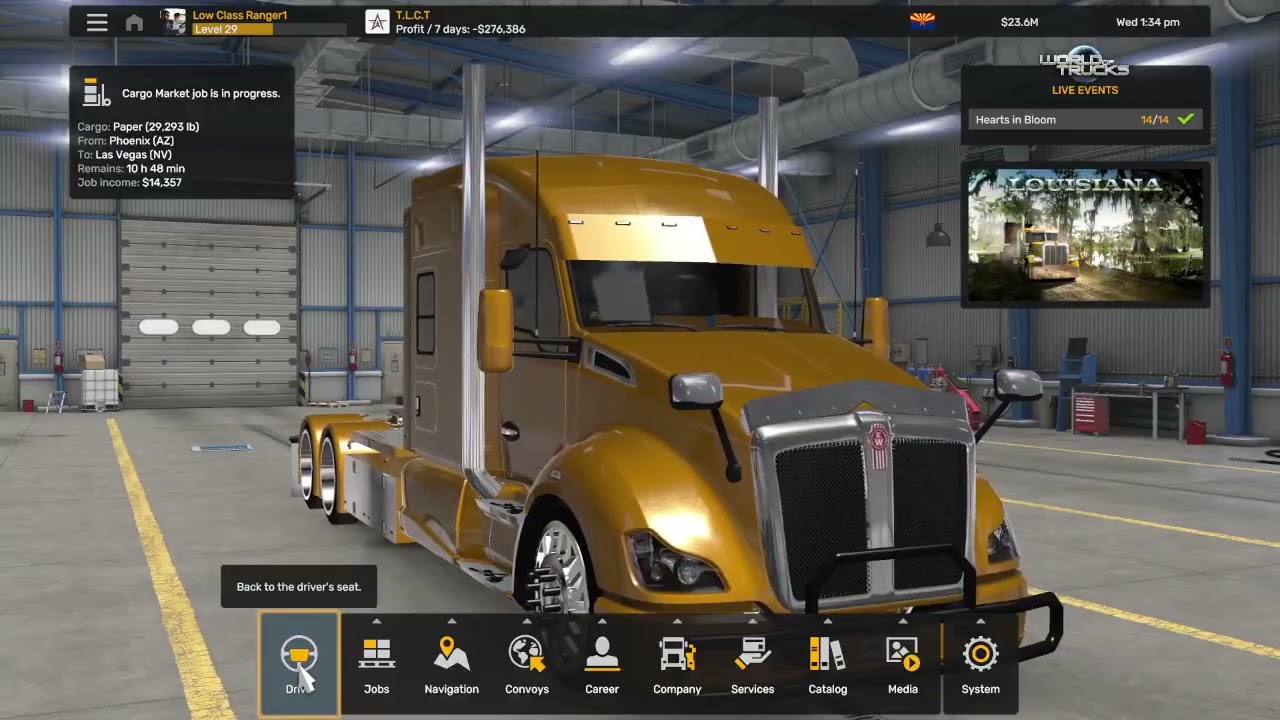Click the Profit / 7 days value
Screen dimensions: 1280x720
(461, 29)
